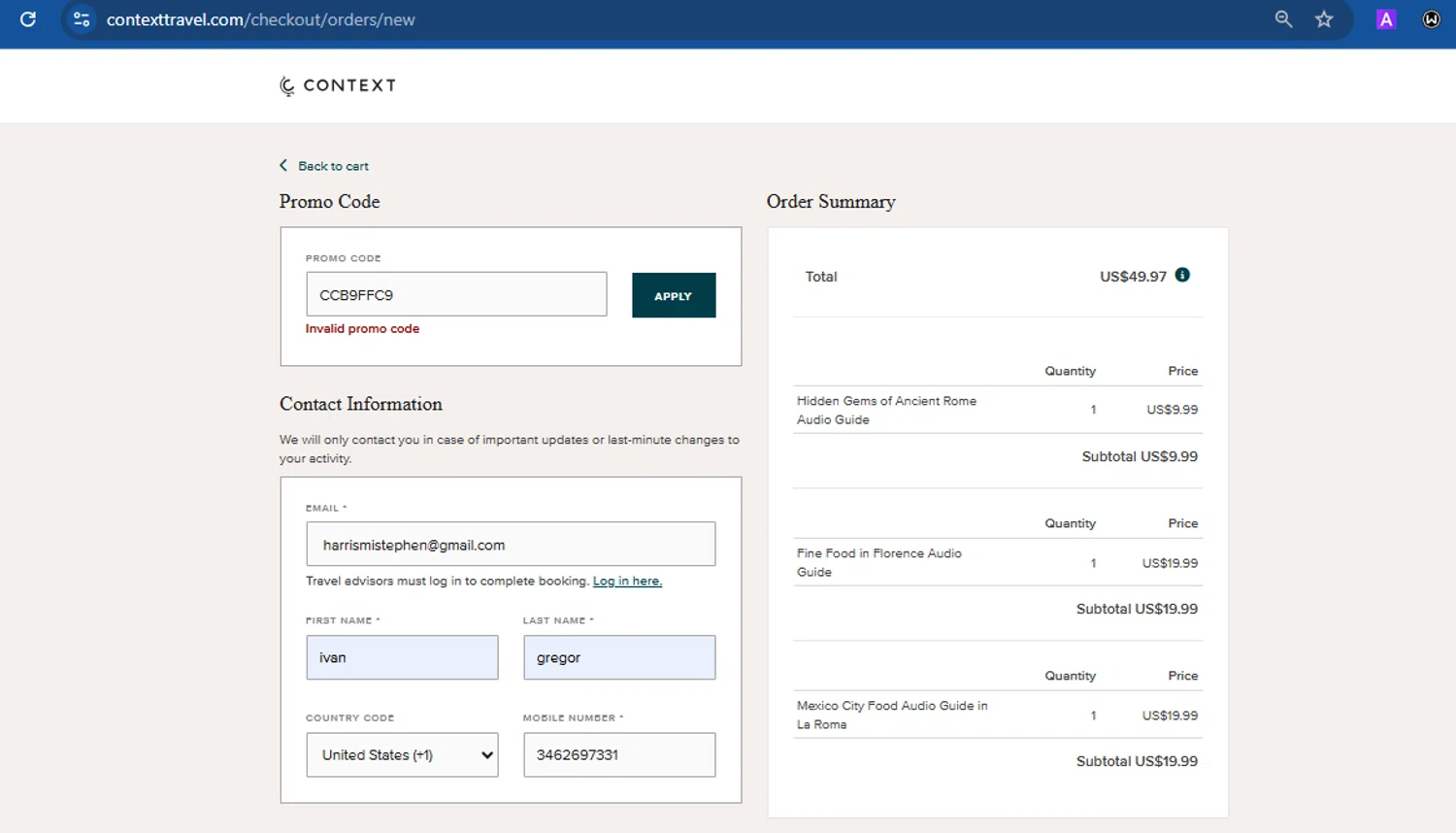The width and height of the screenshot is (1456, 833).
Task: Click Subtotal US$9.99 text
Action: coord(1140,456)
